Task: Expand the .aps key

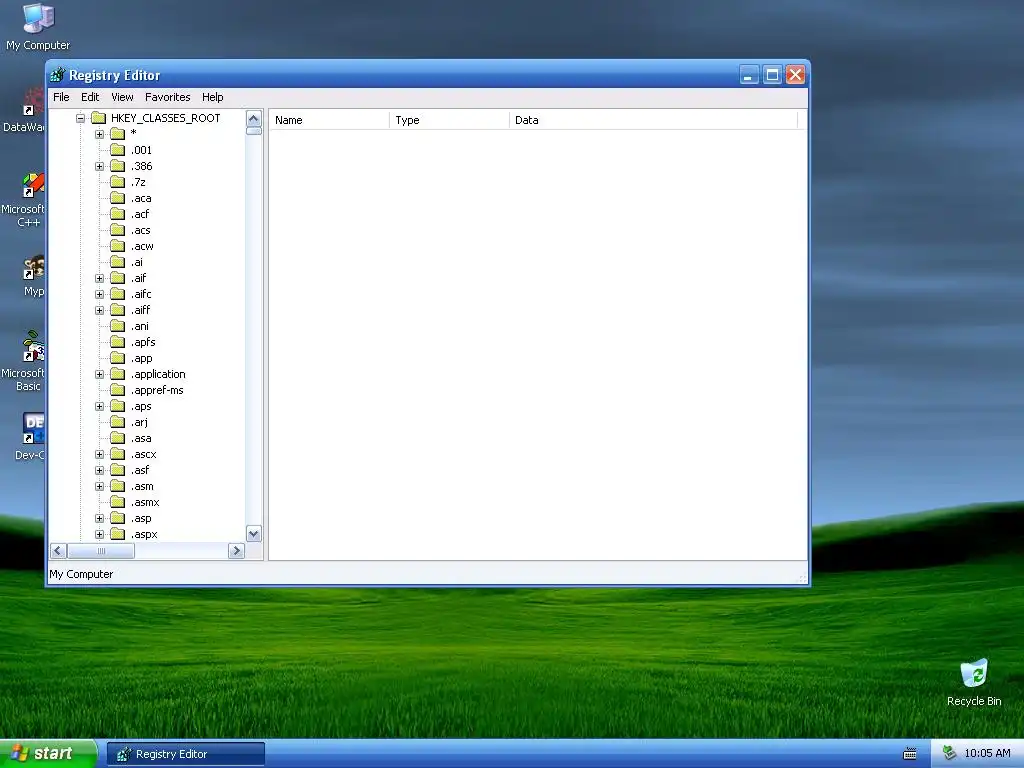Action: coord(99,406)
